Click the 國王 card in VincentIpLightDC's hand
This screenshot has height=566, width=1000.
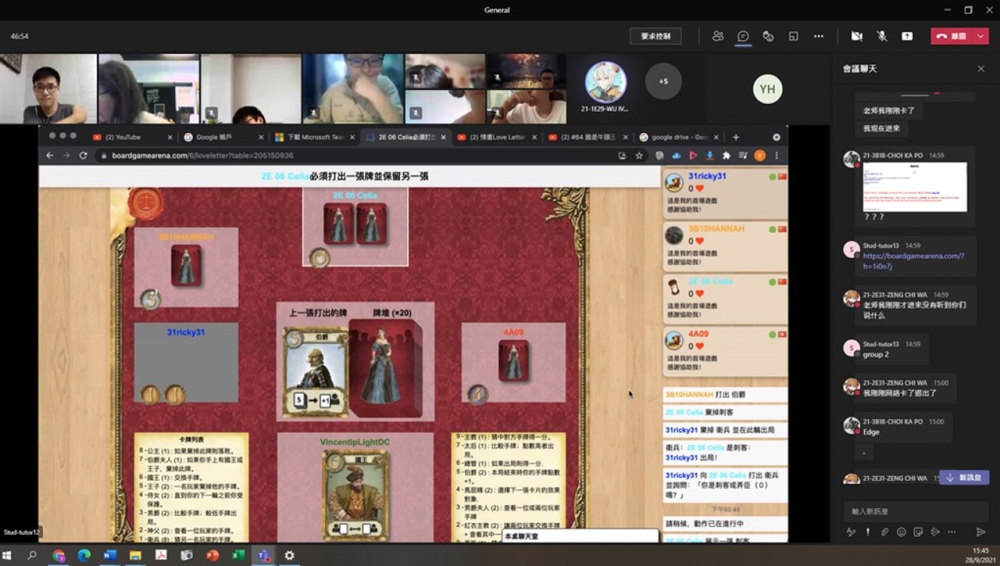coord(355,495)
